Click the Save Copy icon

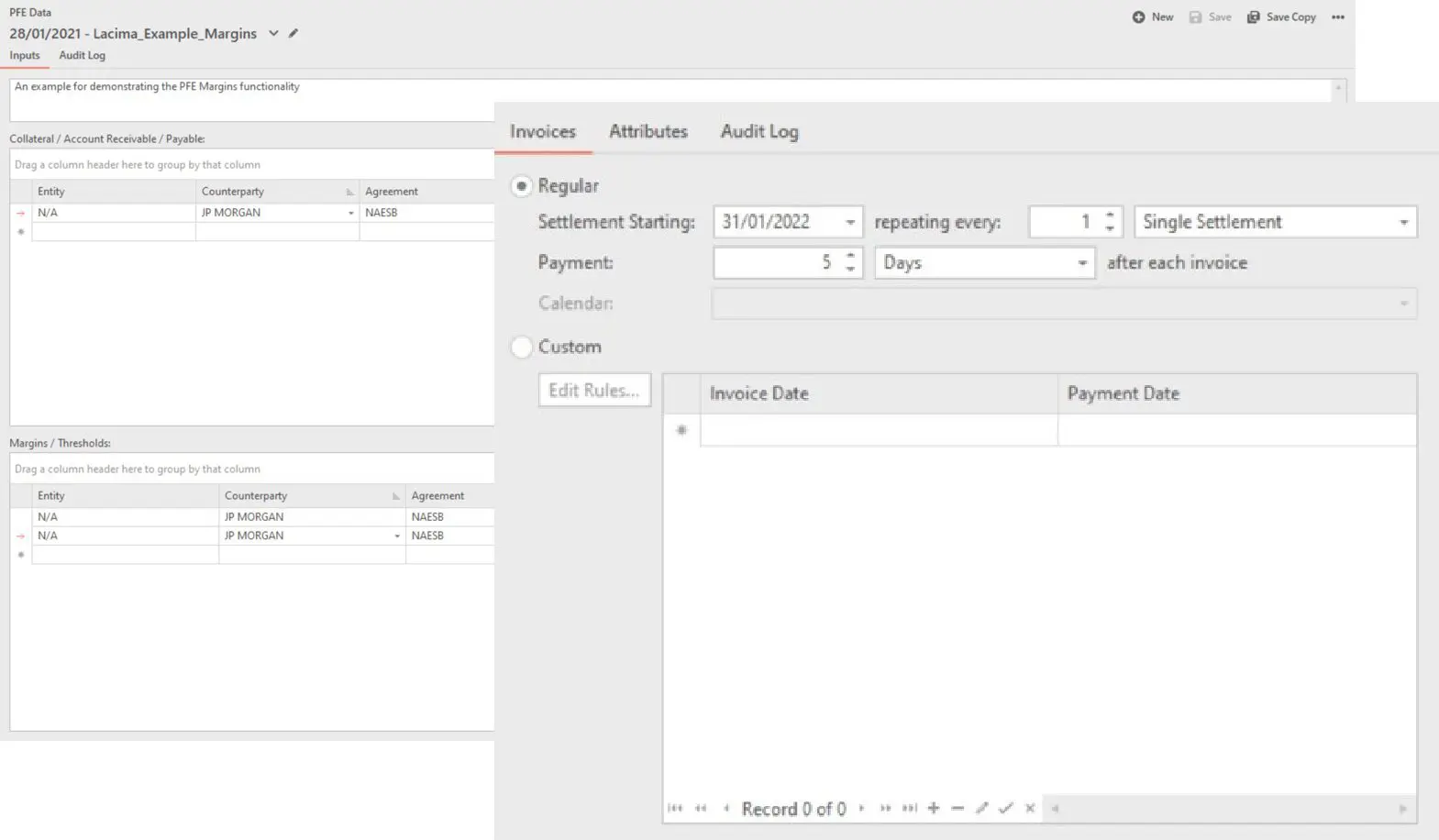pyautogui.click(x=1253, y=17)
